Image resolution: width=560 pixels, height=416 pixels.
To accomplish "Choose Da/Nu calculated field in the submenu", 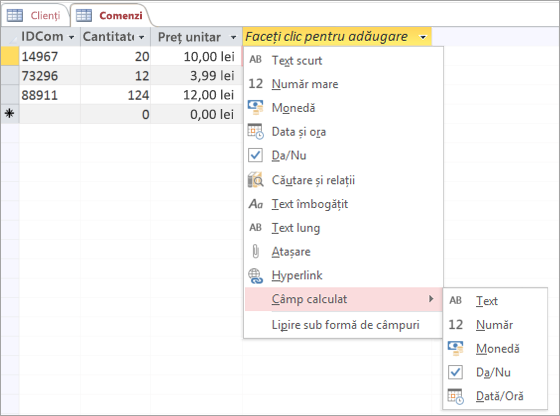I will point(495,372).
